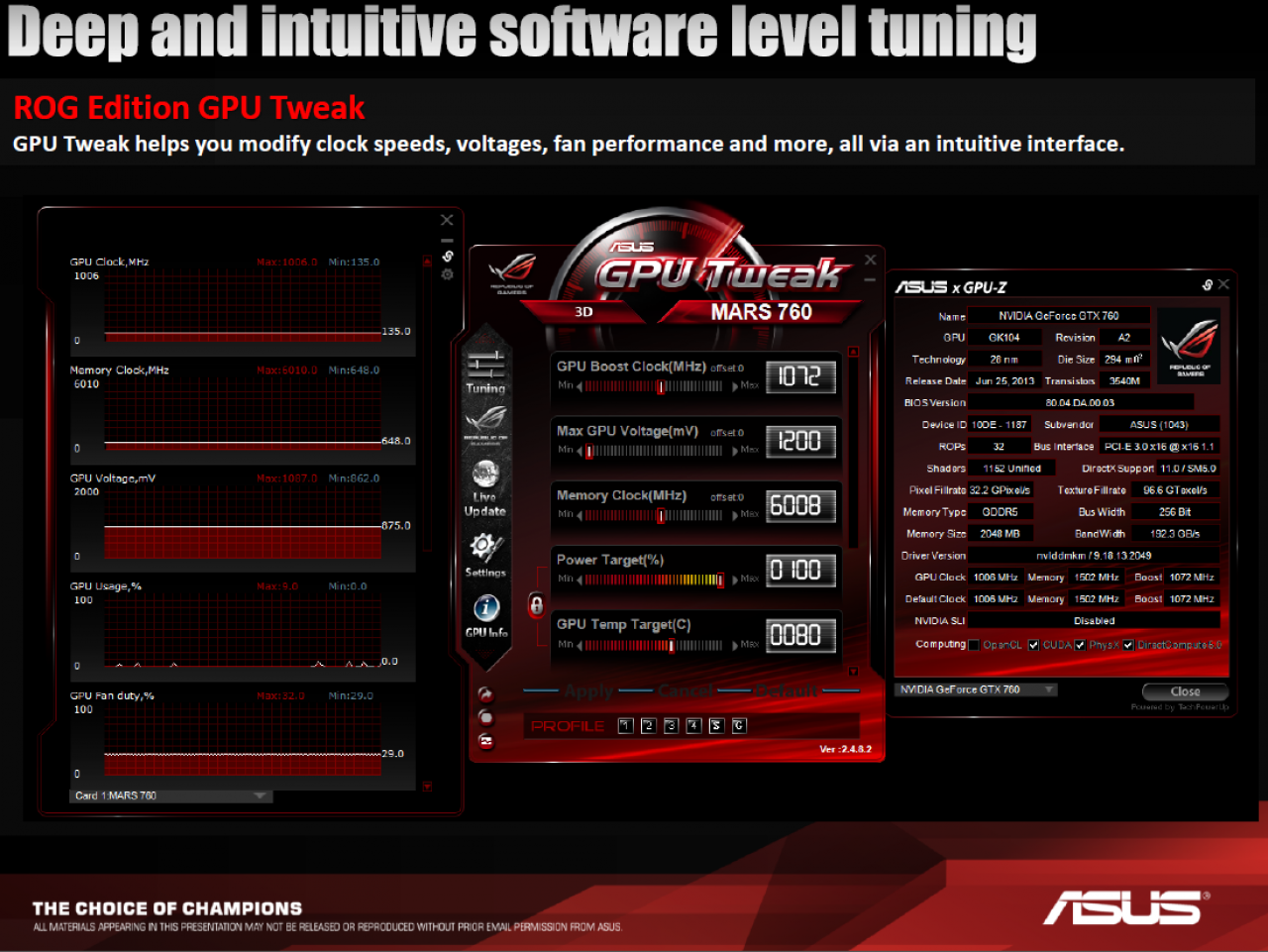Click the Max GPU Voltage value field 1200
The image size is (1268, 952).
(800, 441)
